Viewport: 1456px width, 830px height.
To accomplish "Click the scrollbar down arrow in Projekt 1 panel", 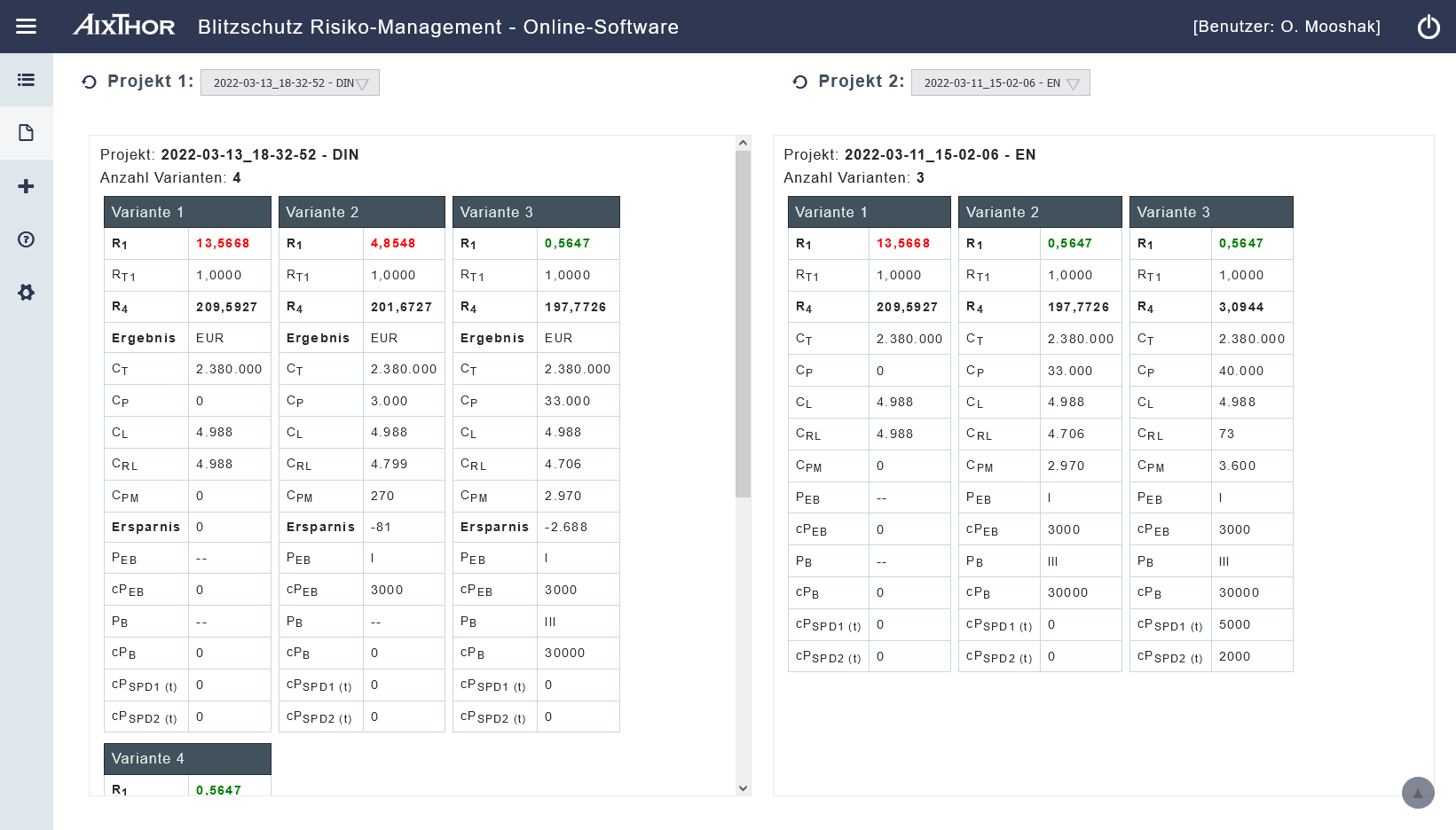I will pyautogui.click(x=744, y=788).
